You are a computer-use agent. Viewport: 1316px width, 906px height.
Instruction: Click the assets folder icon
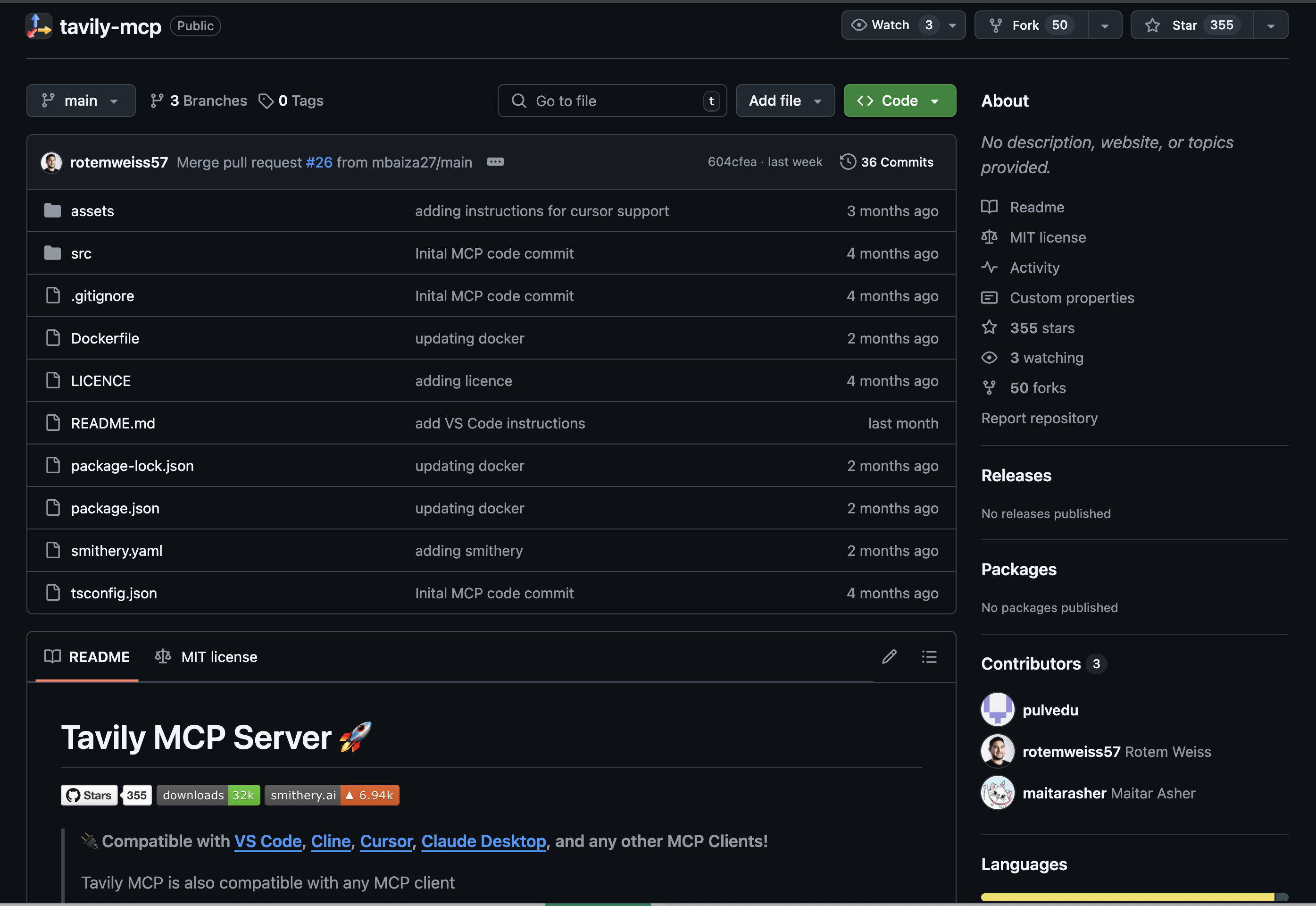[52, 210]
